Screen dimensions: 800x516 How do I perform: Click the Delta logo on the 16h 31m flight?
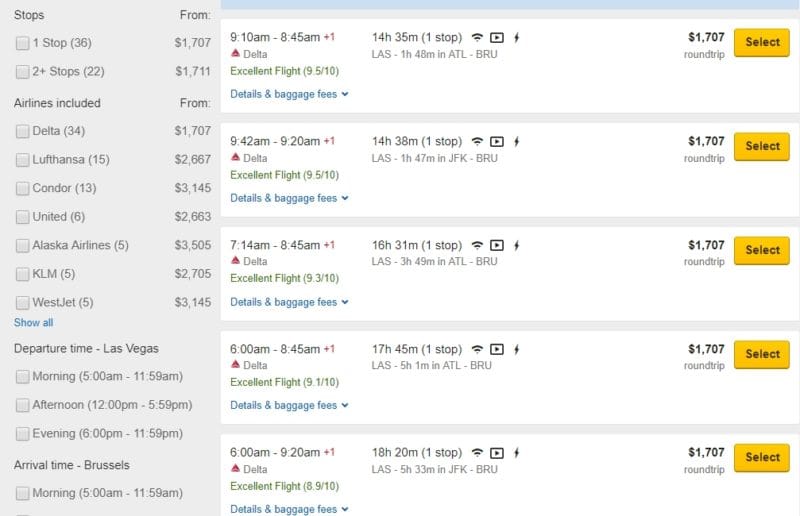tap(235, 262)
